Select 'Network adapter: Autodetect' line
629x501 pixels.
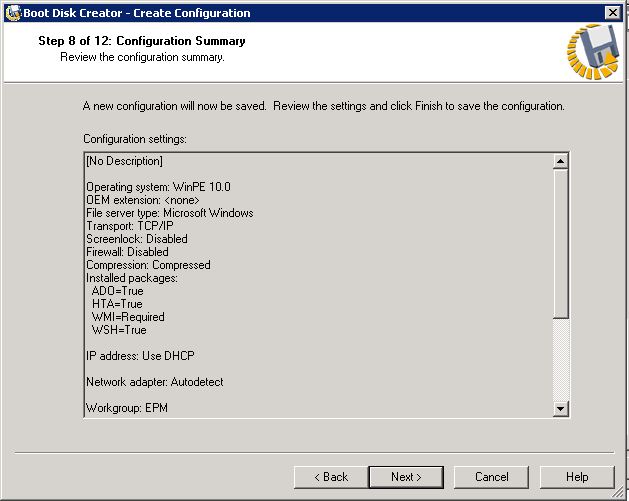(154, 382)
